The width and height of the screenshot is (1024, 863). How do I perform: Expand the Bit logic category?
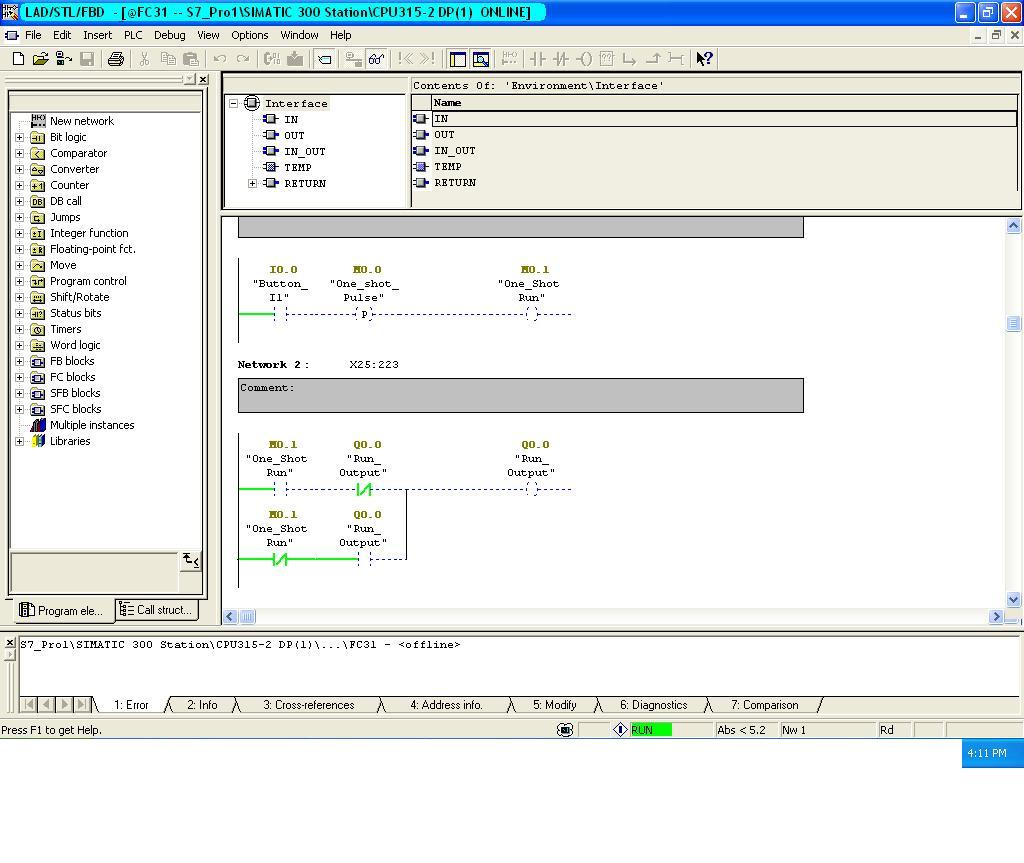pyautogui.click(x=18, y=137)
